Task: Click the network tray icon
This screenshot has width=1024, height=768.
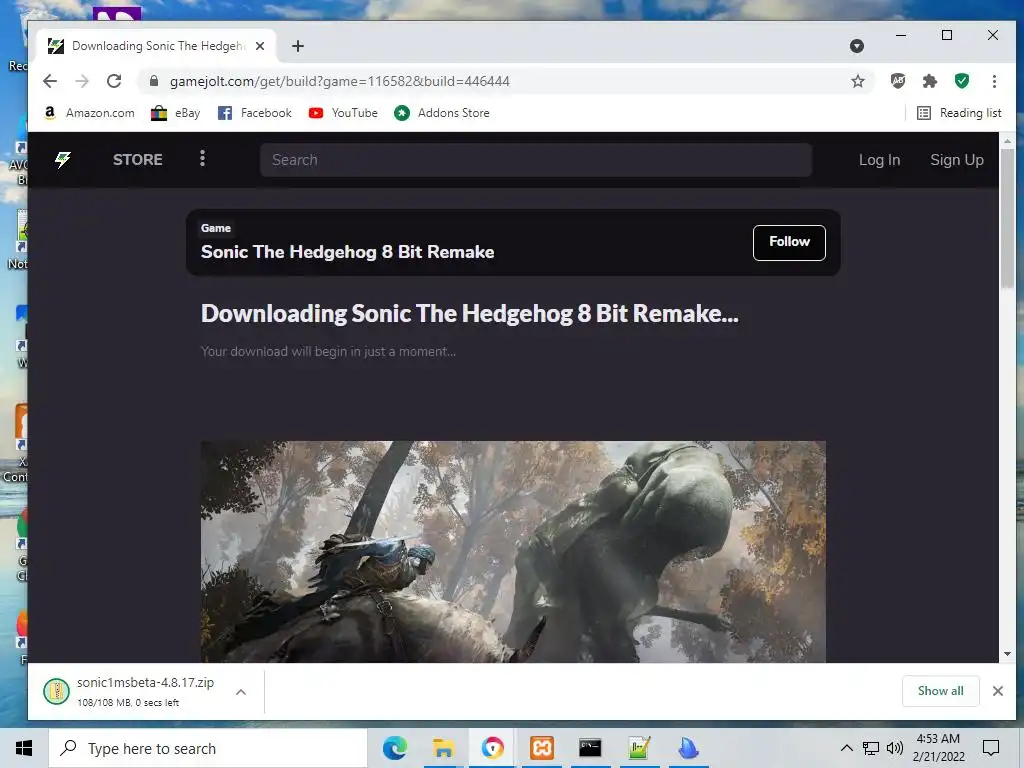Action: [871, 748]
